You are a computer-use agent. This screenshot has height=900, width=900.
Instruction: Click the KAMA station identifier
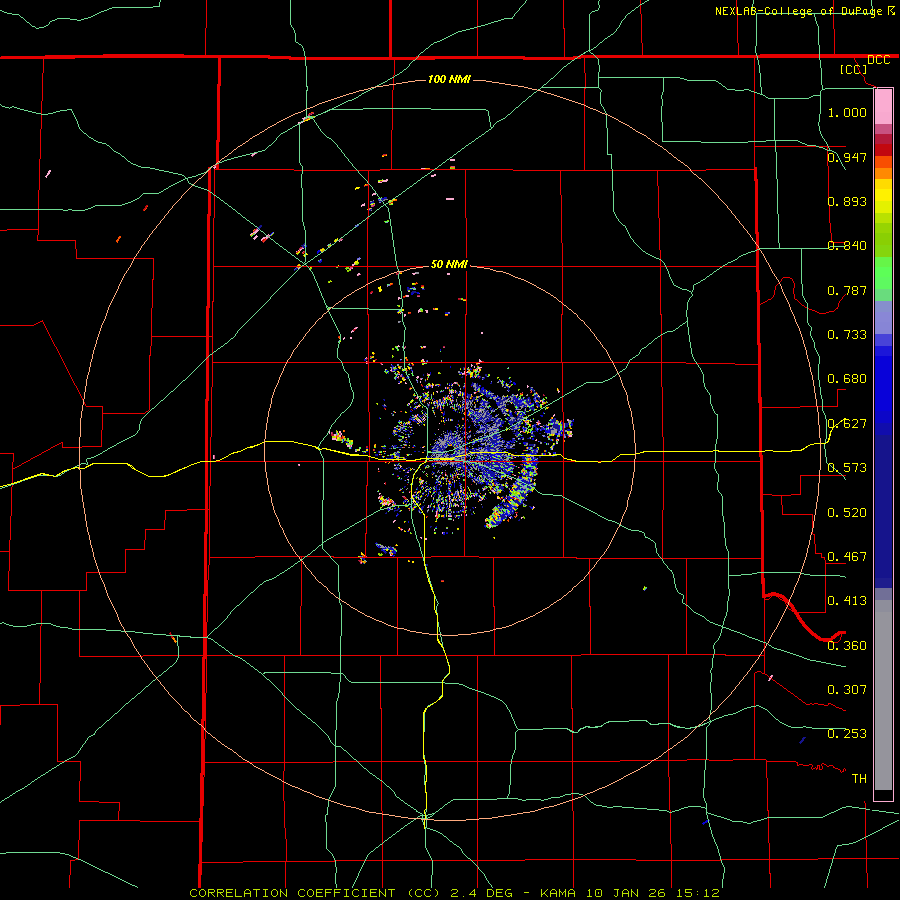pyautogui.click(x=556, y=893)
